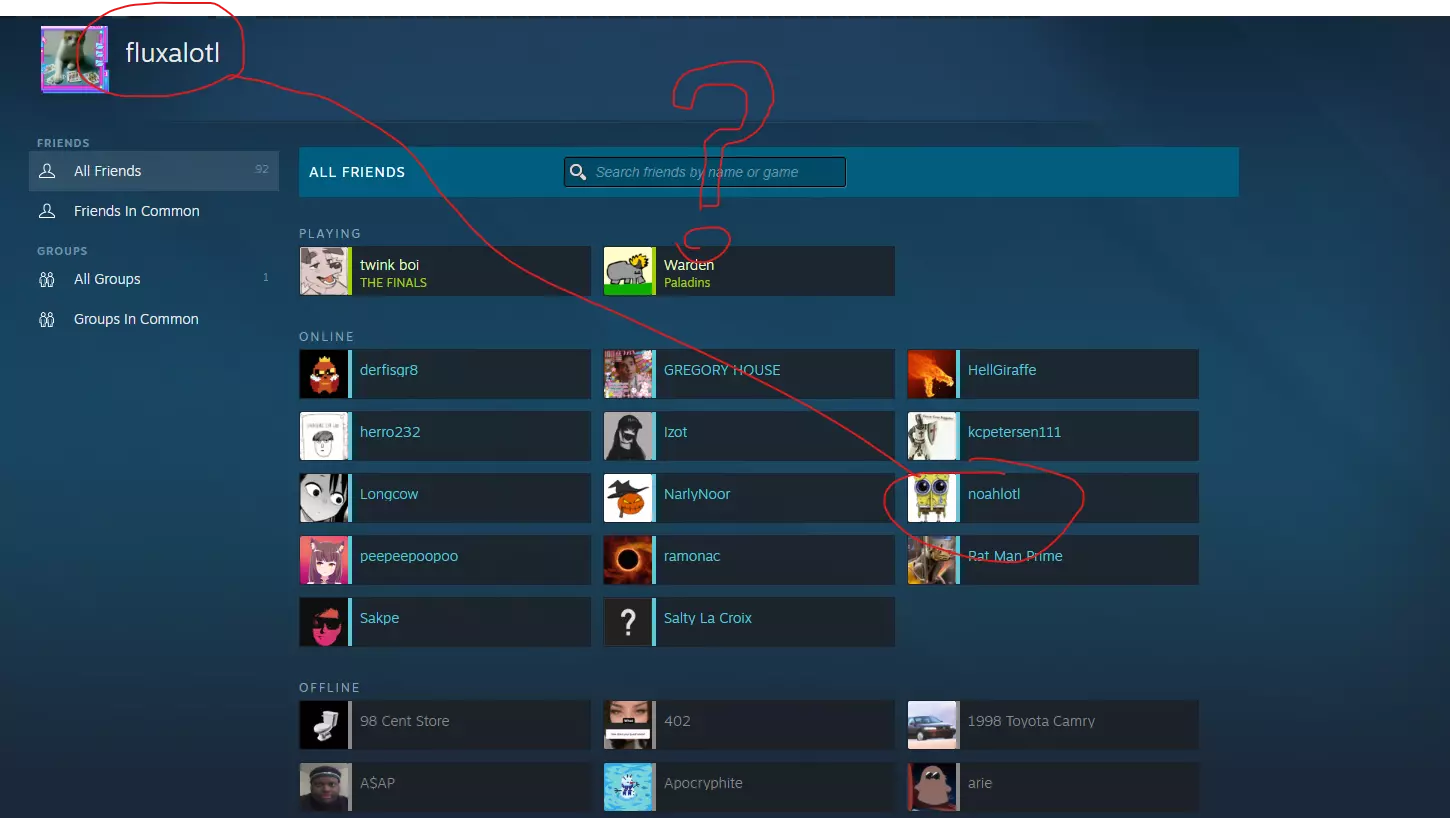Viewport: 1450px width, 818px height.
Task: Select ramonac name text
Action: point(692,556)
